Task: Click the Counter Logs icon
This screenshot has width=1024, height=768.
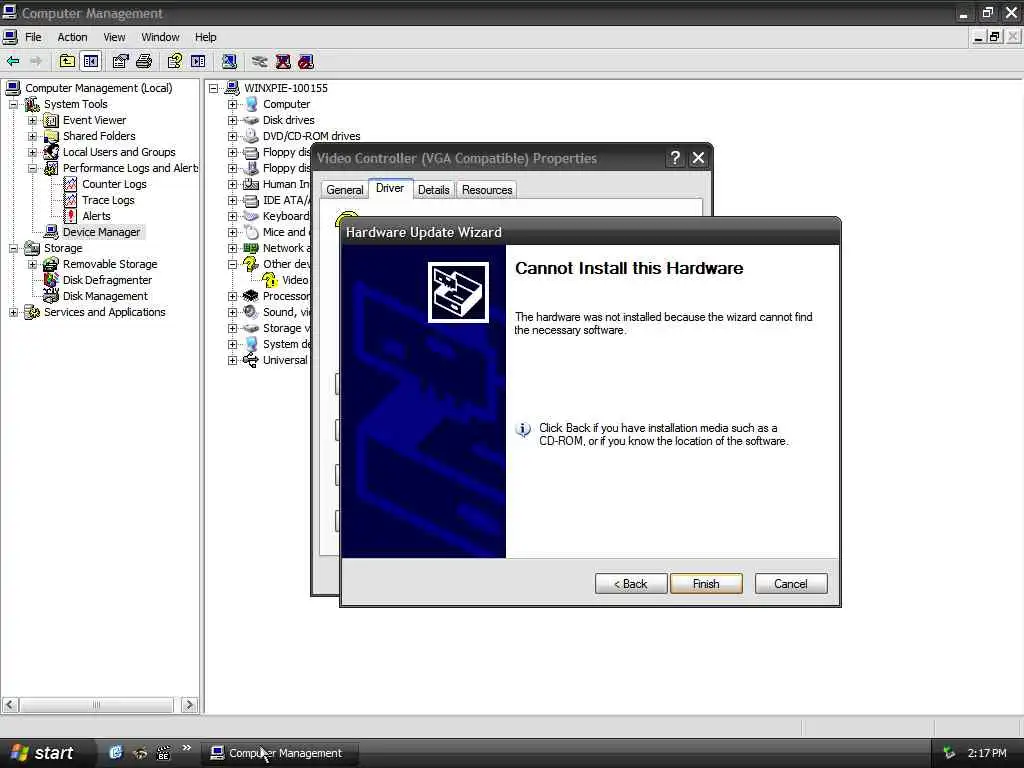Action: (x=70, y=184)
